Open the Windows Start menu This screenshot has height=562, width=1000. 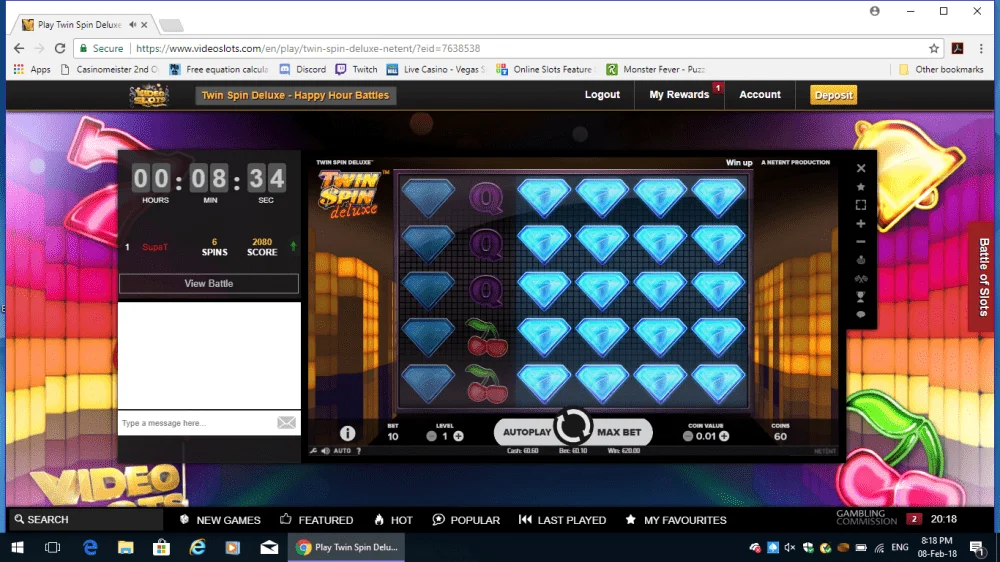pos(17,547)
